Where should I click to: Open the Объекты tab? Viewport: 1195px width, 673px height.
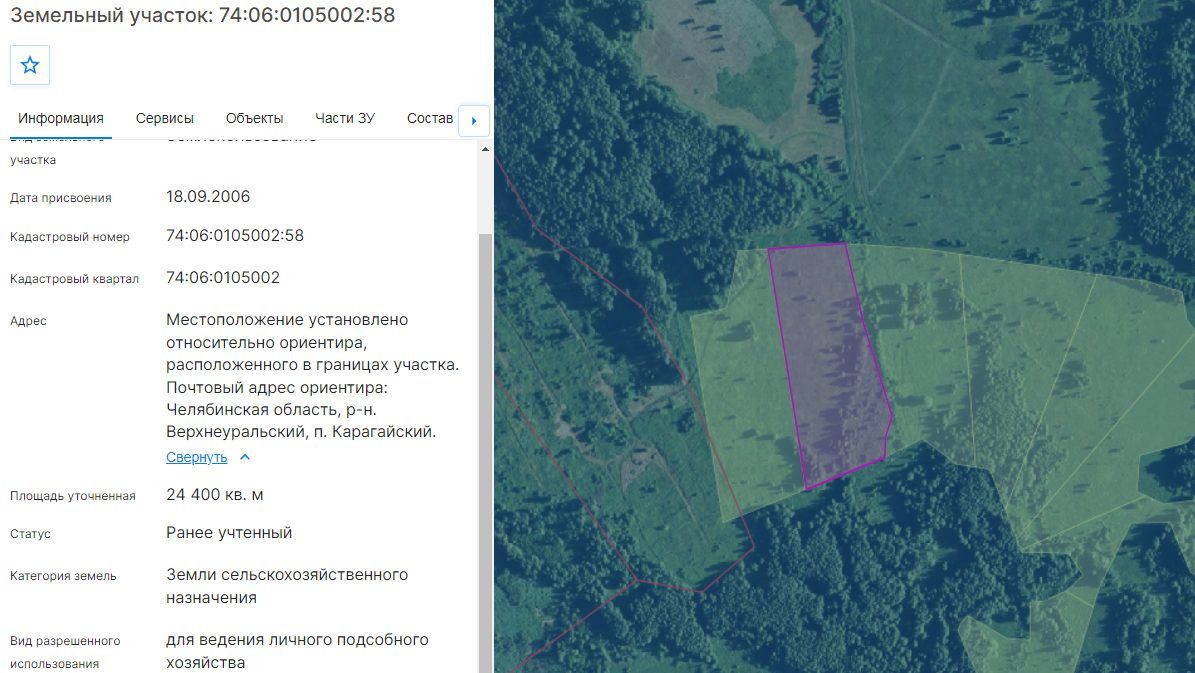tap(255, 118)
